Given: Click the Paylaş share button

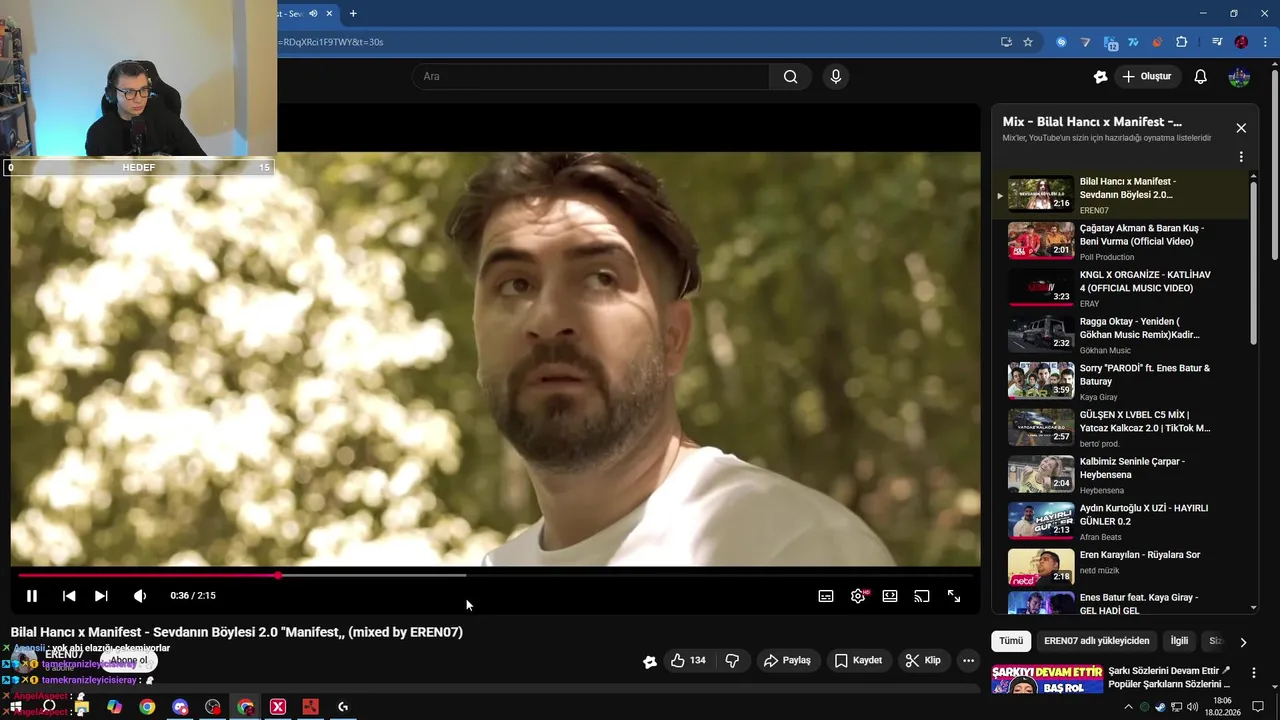Looking at the screenshot, I should [787, 661].
